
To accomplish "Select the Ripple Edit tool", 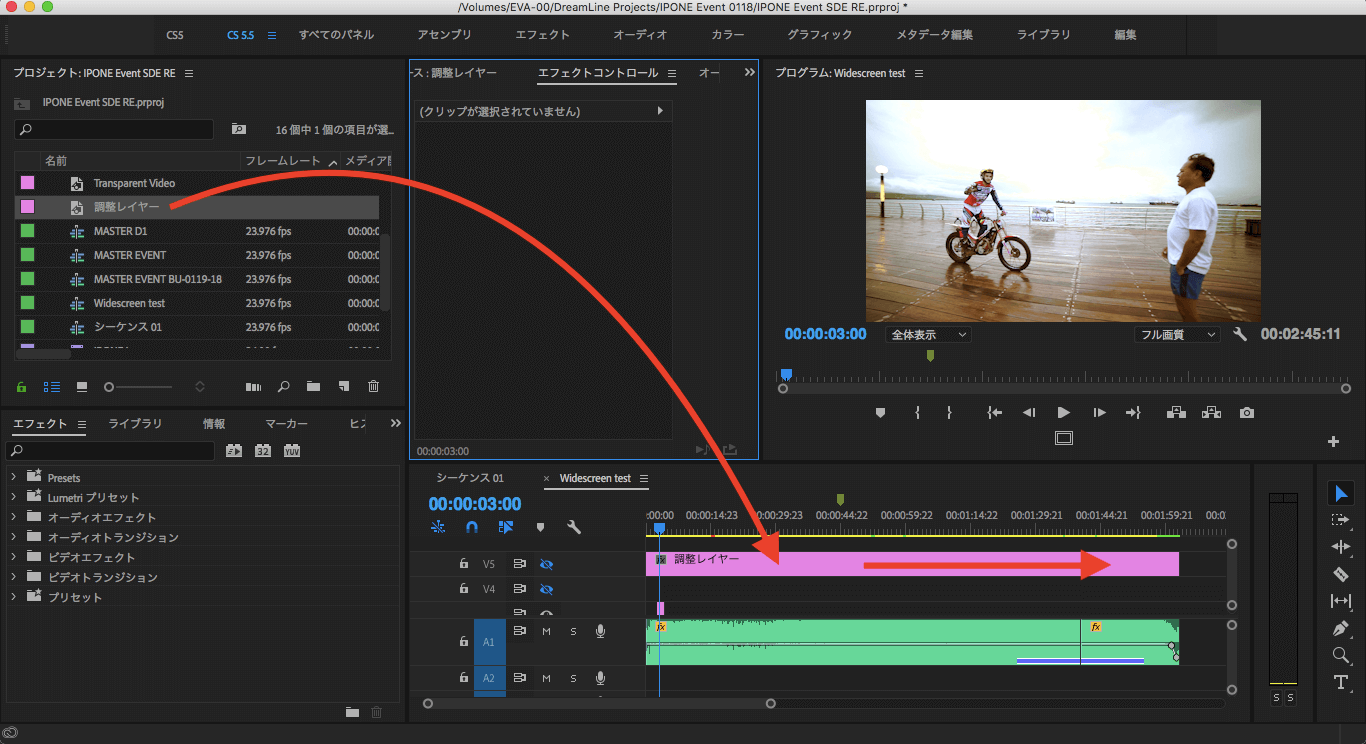I will (1341, 547).
